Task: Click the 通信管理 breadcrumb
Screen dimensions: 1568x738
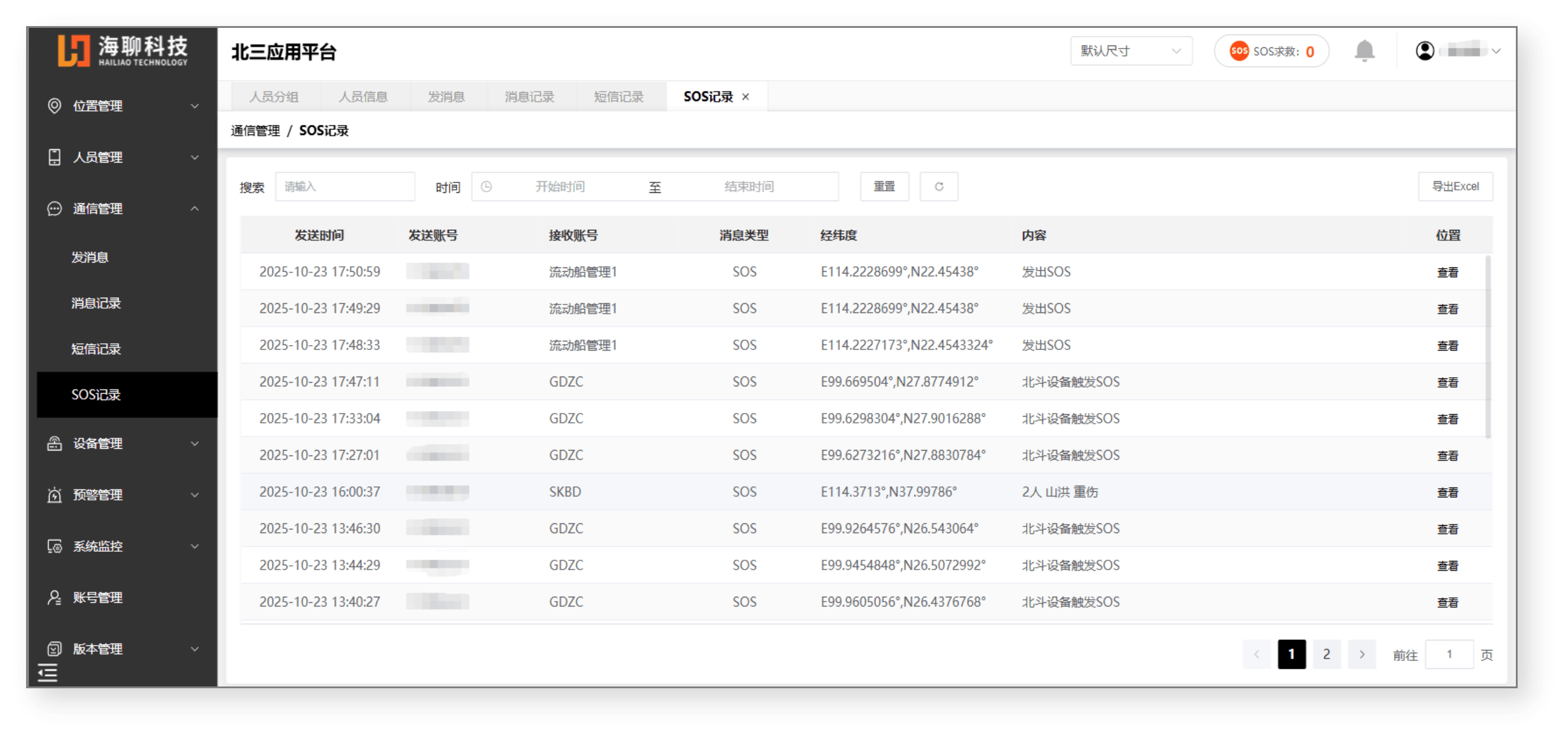Action: click(x=255, y=131)
